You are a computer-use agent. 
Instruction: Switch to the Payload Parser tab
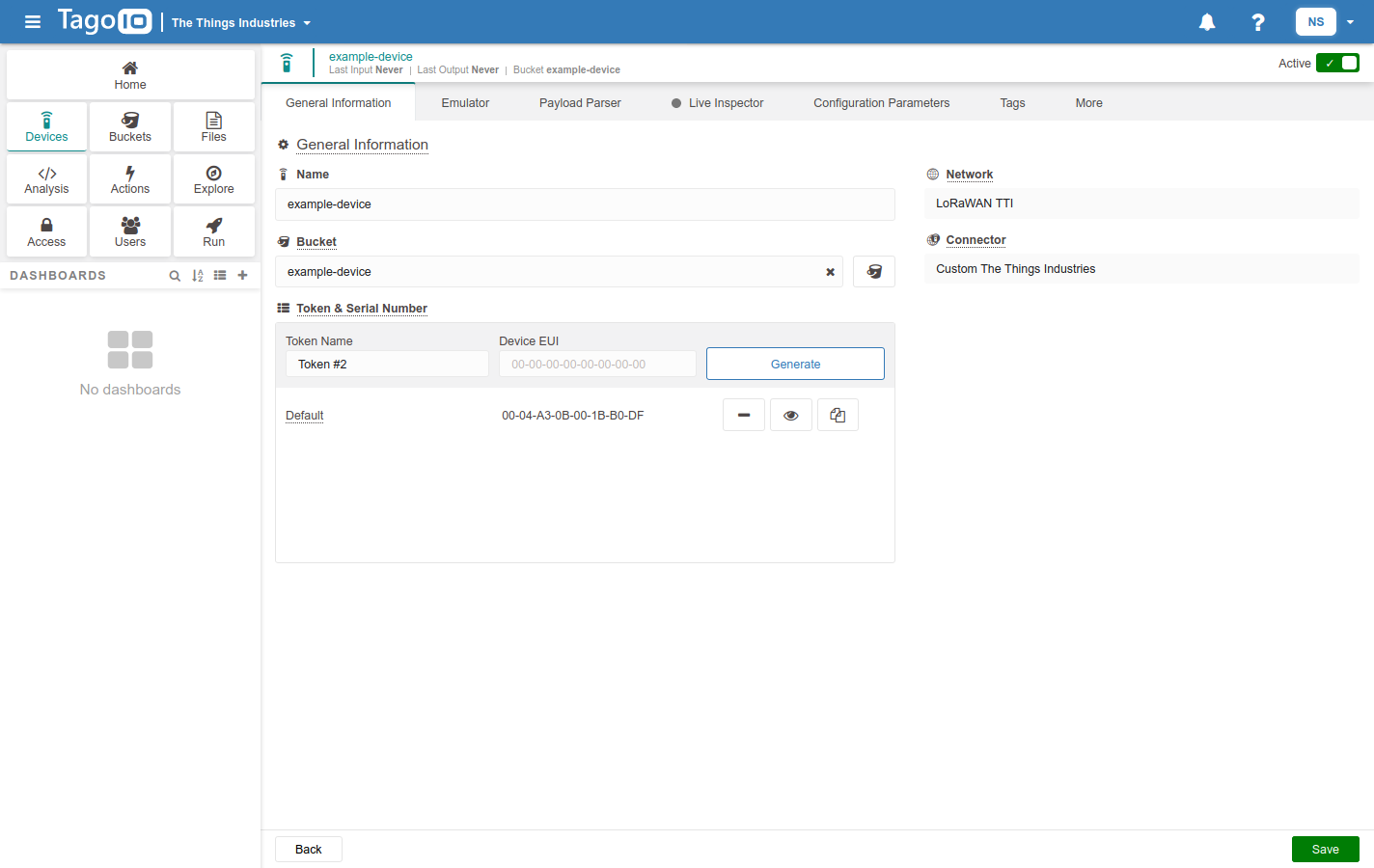coord(580,103)
